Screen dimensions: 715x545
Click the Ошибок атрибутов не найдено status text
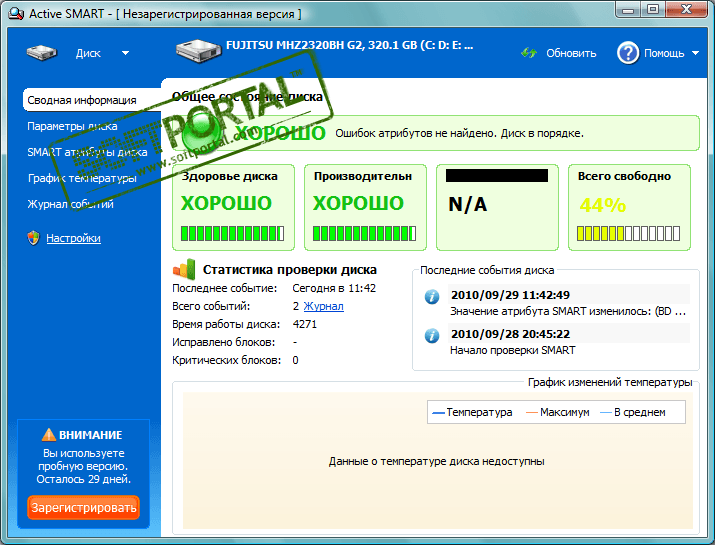point(459,133)
